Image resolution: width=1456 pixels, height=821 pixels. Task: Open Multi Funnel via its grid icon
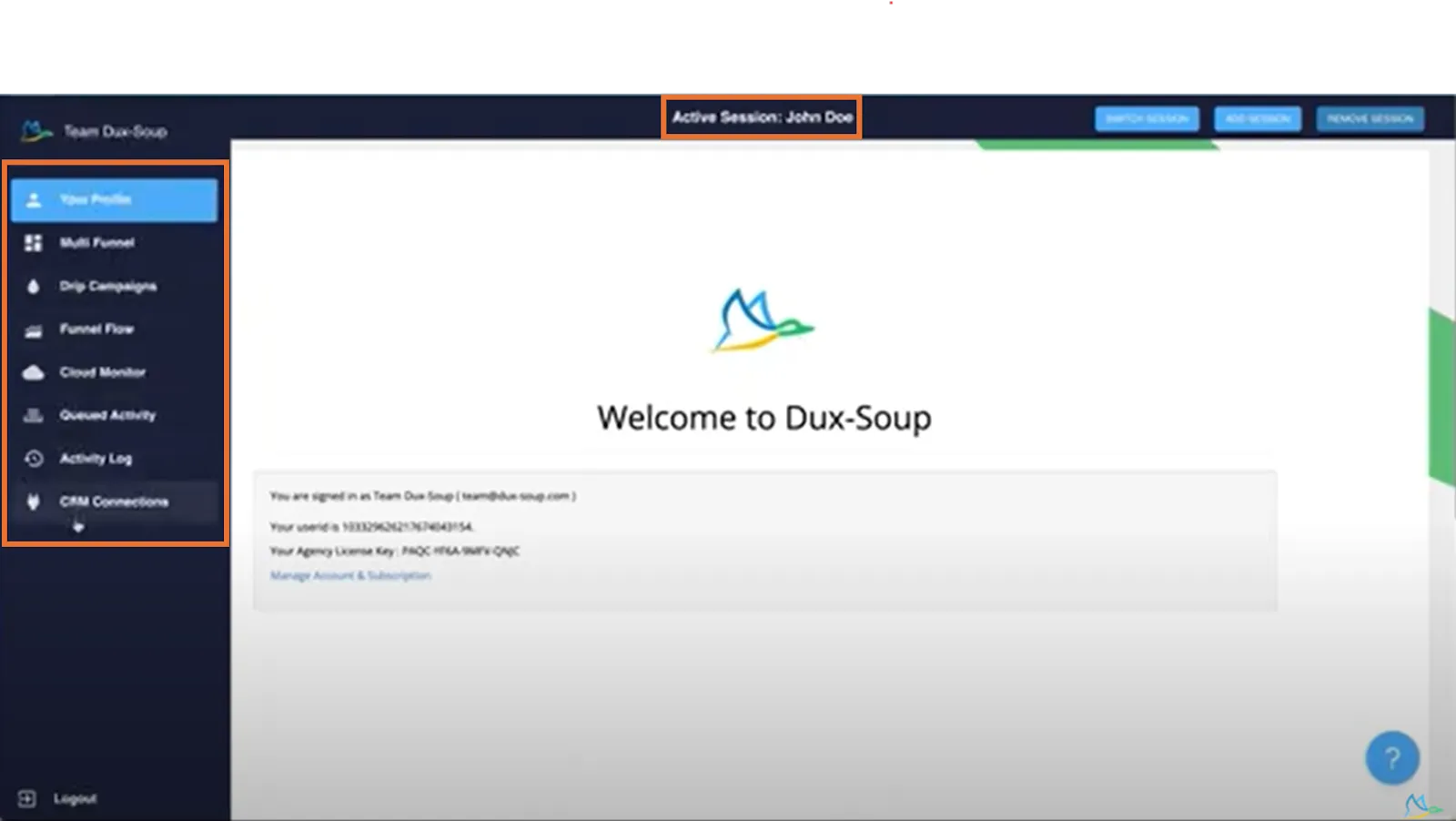click(x=33, y=242)
